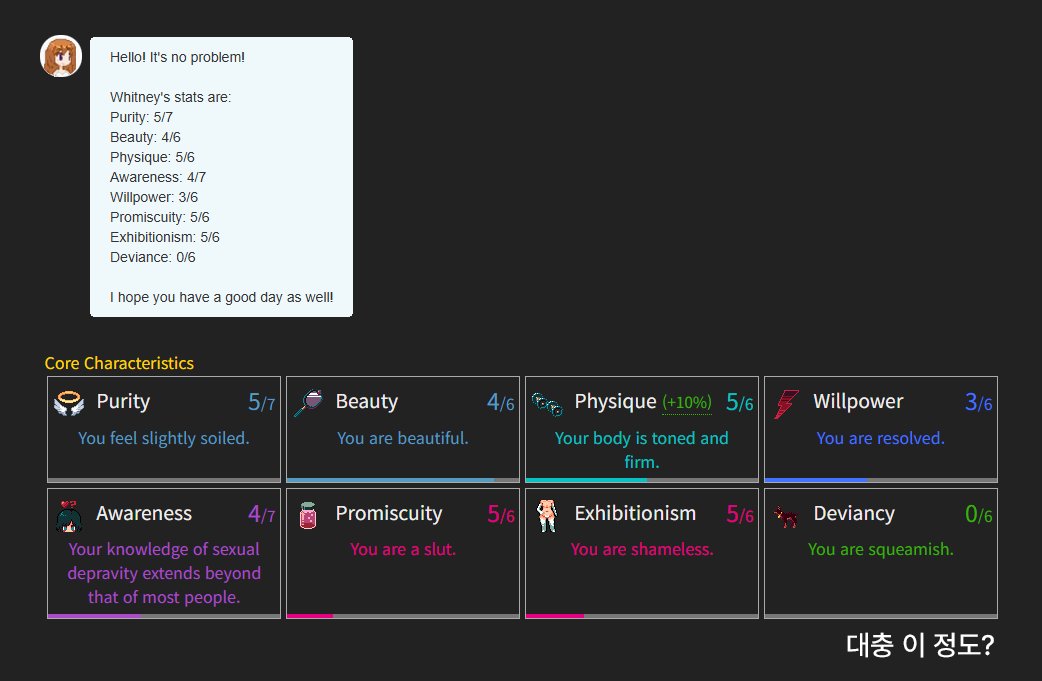Click the Awareness purple progress bar
This screenshot has height=681, width=1042.
click(163, 616)
